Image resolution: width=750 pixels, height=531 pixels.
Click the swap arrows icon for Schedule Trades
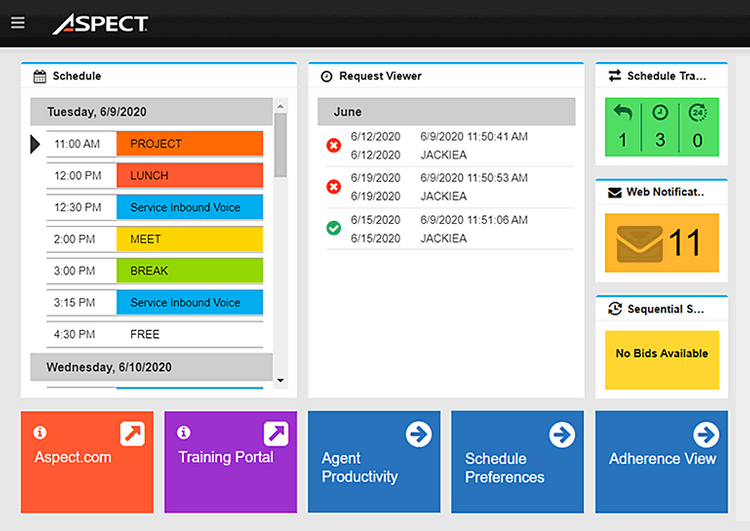pyautogui.click(x=614, y=76)
